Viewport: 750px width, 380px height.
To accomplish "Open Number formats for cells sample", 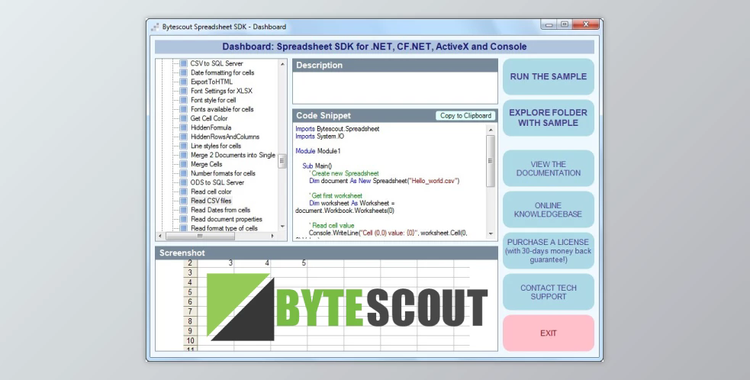I will pos(223,173).
